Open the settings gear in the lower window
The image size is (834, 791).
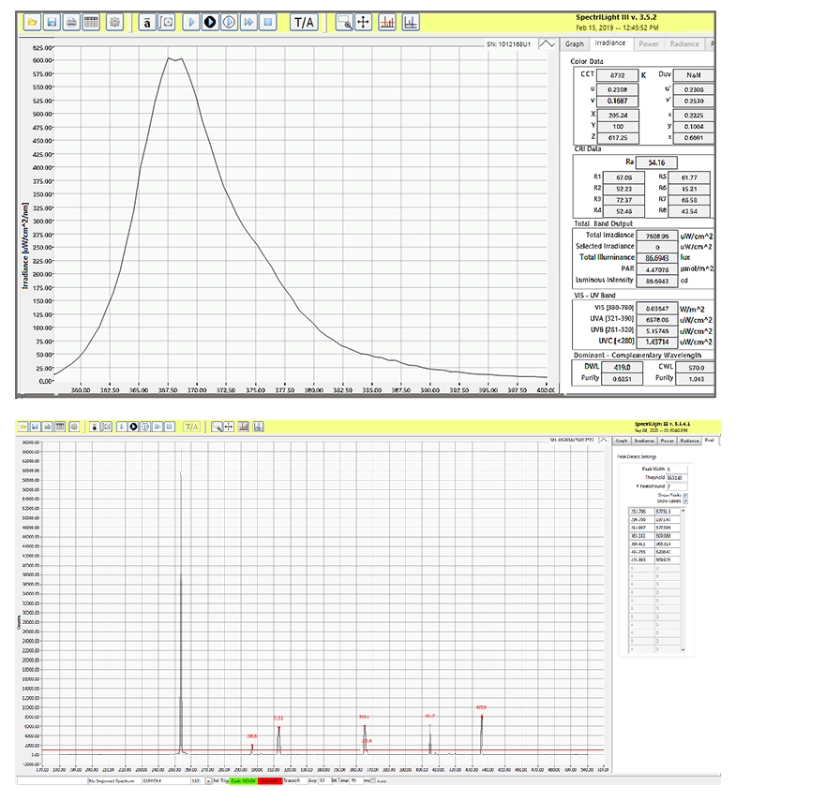point(74,427)
